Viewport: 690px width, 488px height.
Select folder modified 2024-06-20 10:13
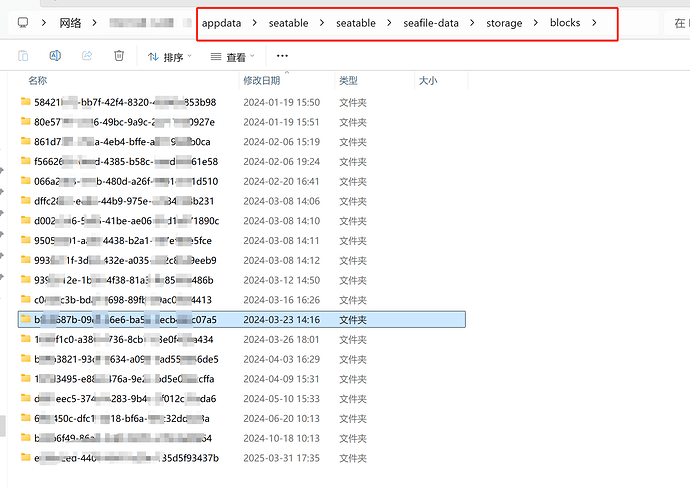click(242, 419)
